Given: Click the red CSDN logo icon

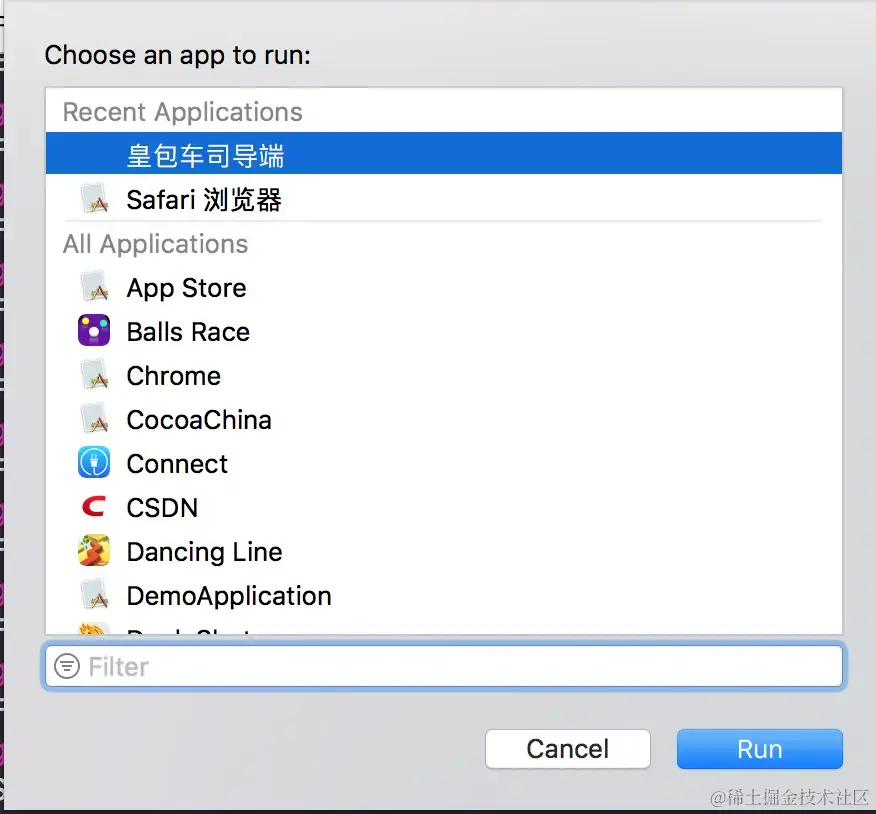Looking at the screenshot, I should point(94,506).
